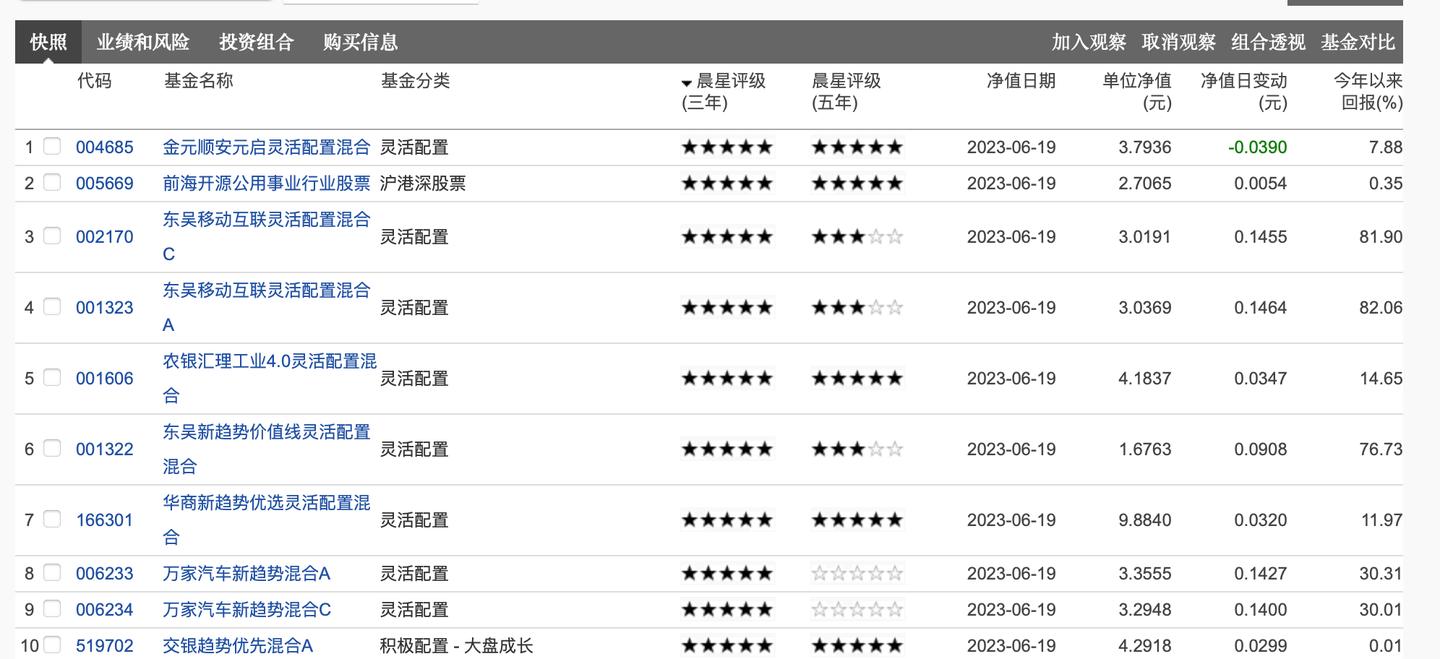
Task: Open fund code 001606 link
Action: [x=105, y=379]
